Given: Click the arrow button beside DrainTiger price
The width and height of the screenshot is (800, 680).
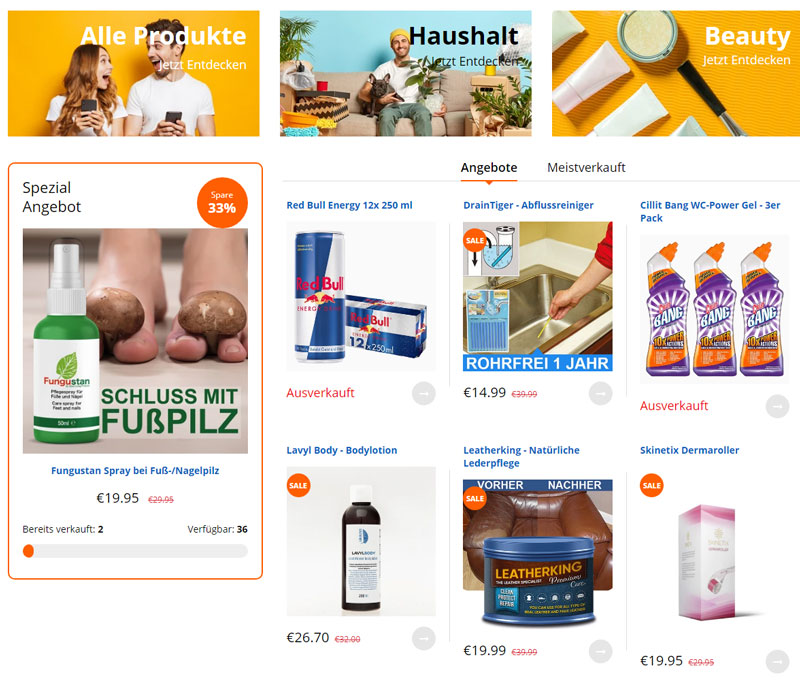Looking at the screenshot, I should point(601,393).
